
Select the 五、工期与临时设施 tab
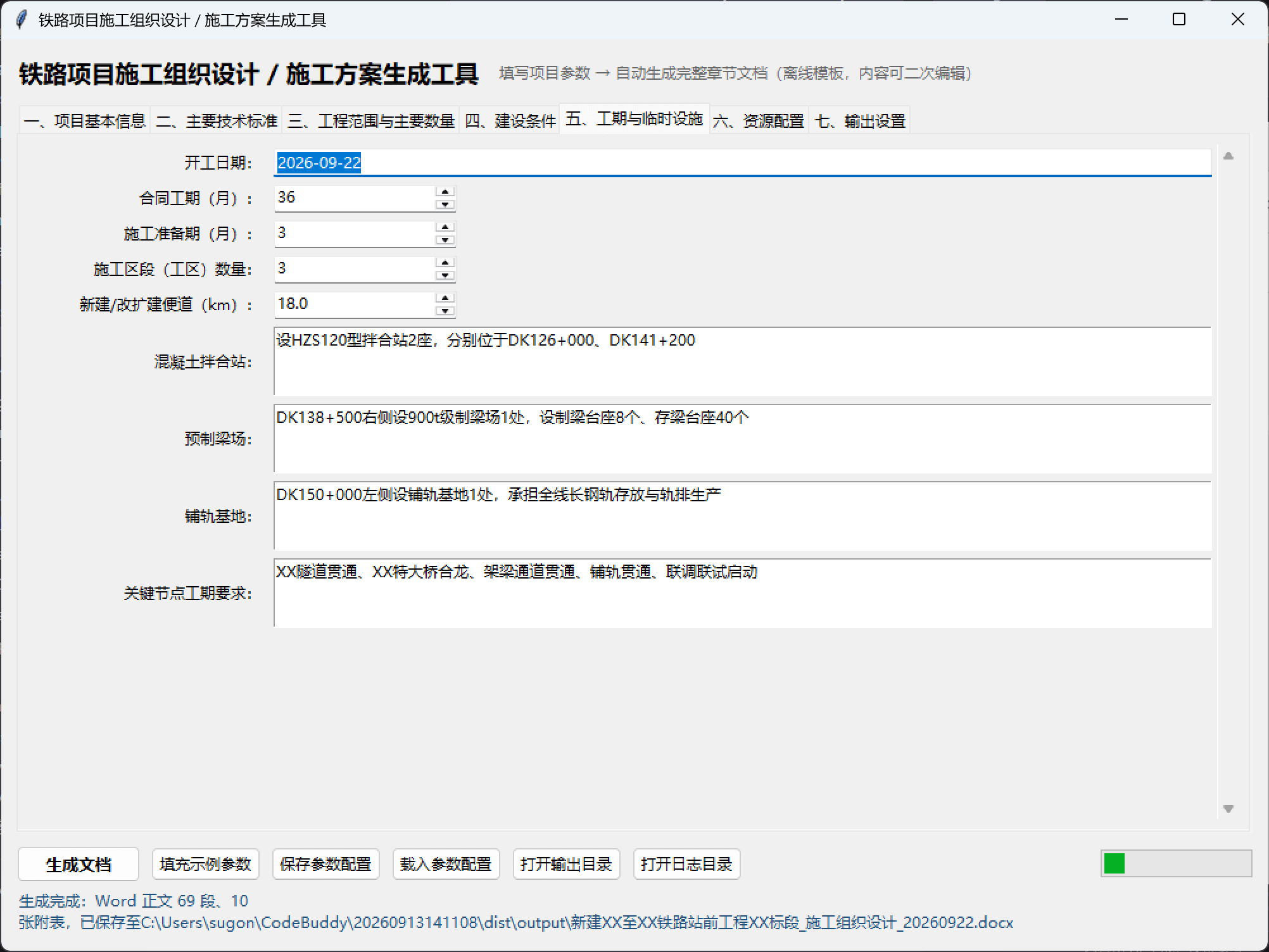634,118
